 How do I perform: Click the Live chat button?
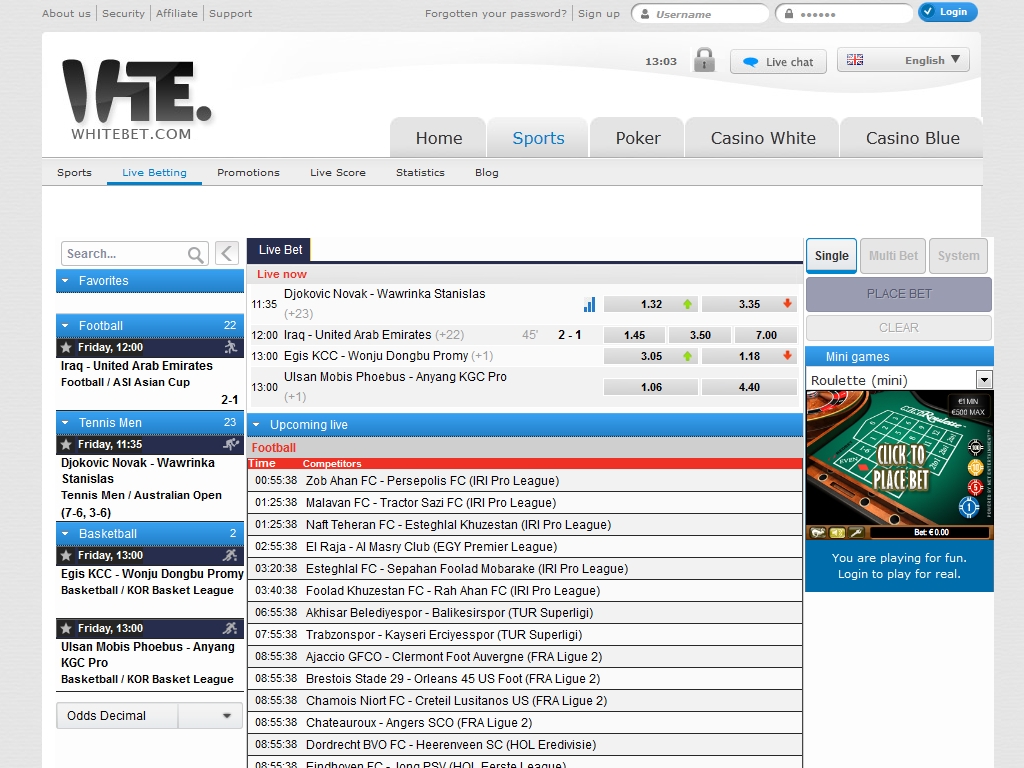pos(778,62)
